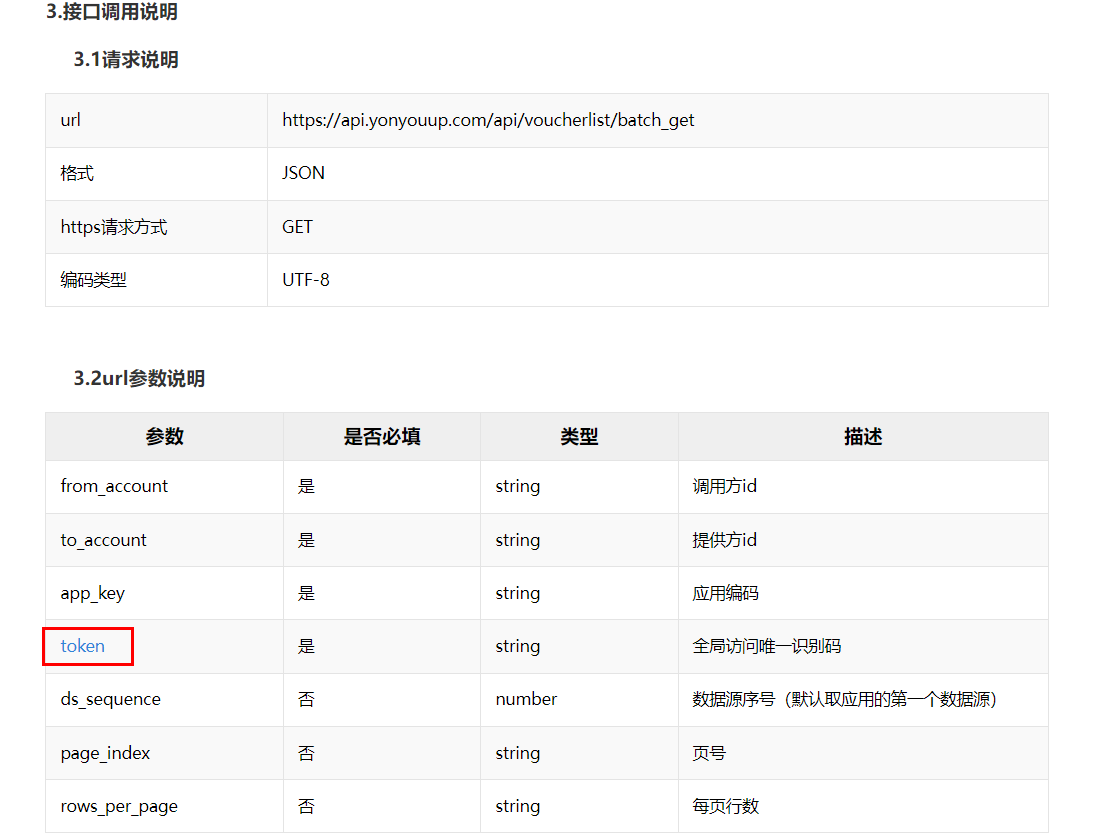
Task: Open the token hyperlink in the parameter table
Action: [x=82, y=646]
